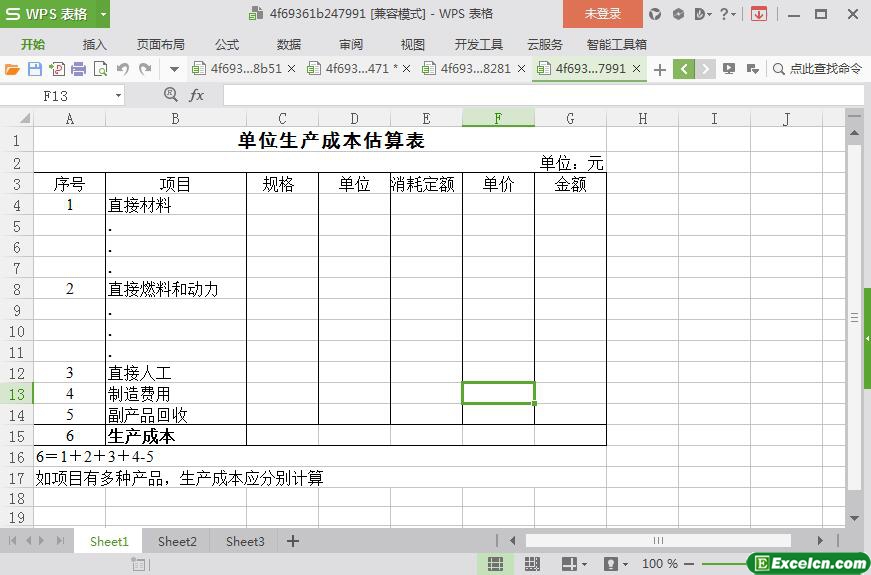Open the 公式 ribbon tab
The height and width of the screenshot is (575, 871).
point(227,44)
